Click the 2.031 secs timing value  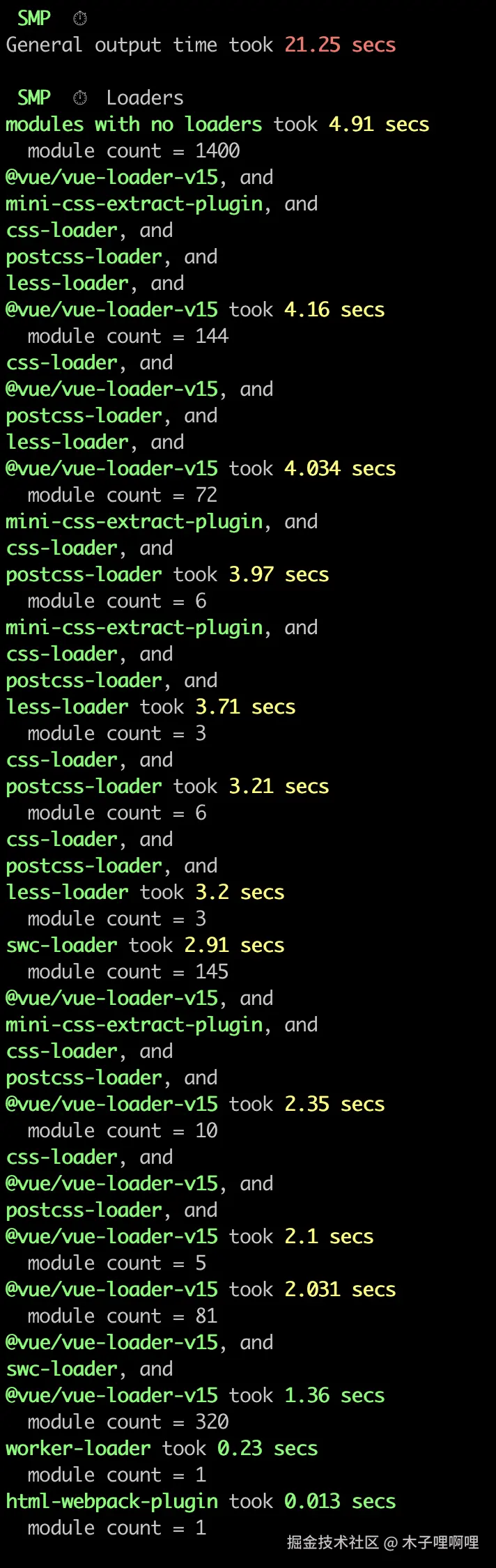pyautogui.click(x=340, y=1289)
